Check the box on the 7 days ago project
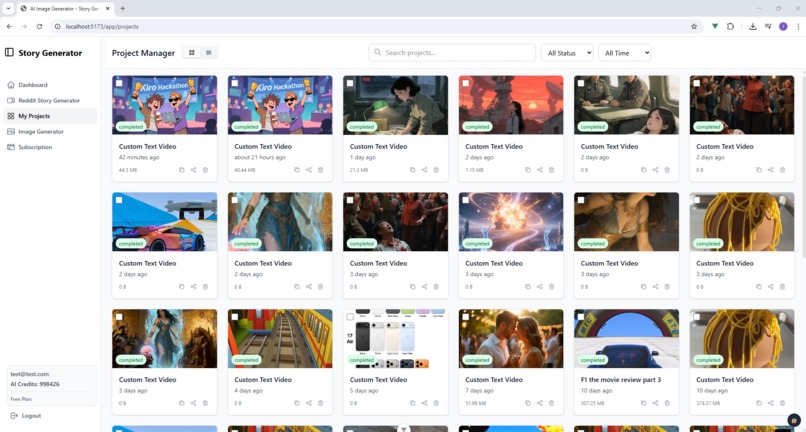 (466, 316)
